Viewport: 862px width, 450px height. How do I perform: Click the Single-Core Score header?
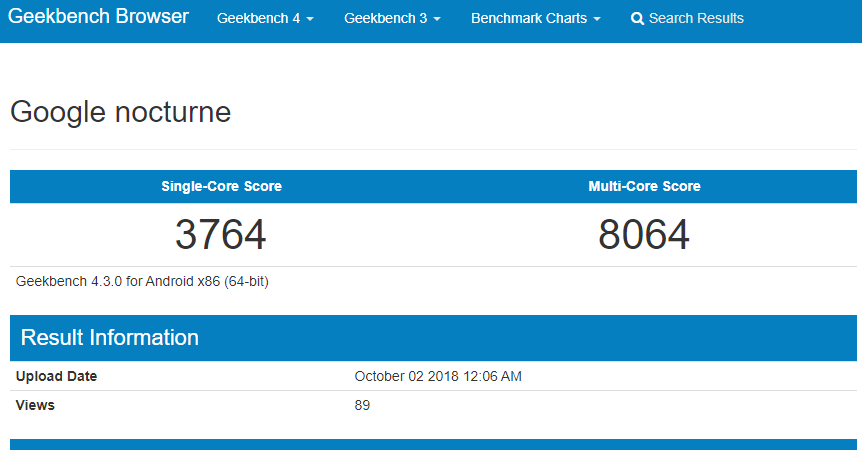click(x=222, y=186)
